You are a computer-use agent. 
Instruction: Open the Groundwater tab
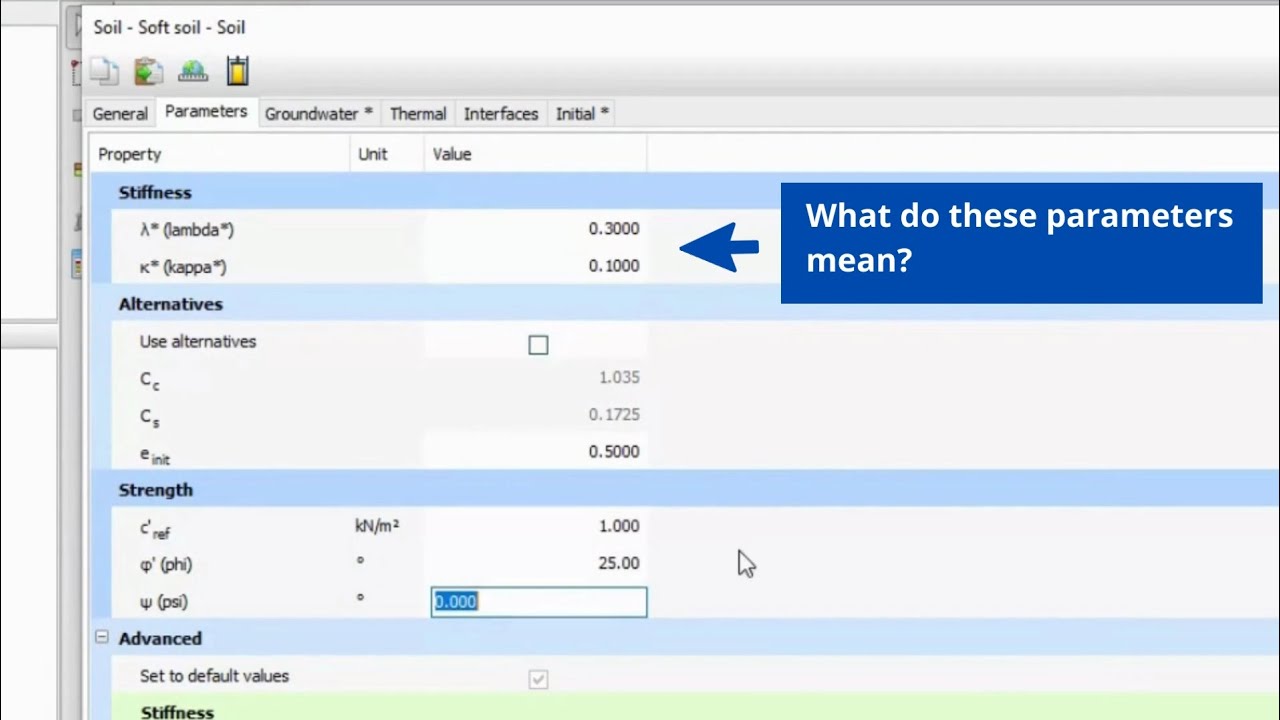pos(318,114)
